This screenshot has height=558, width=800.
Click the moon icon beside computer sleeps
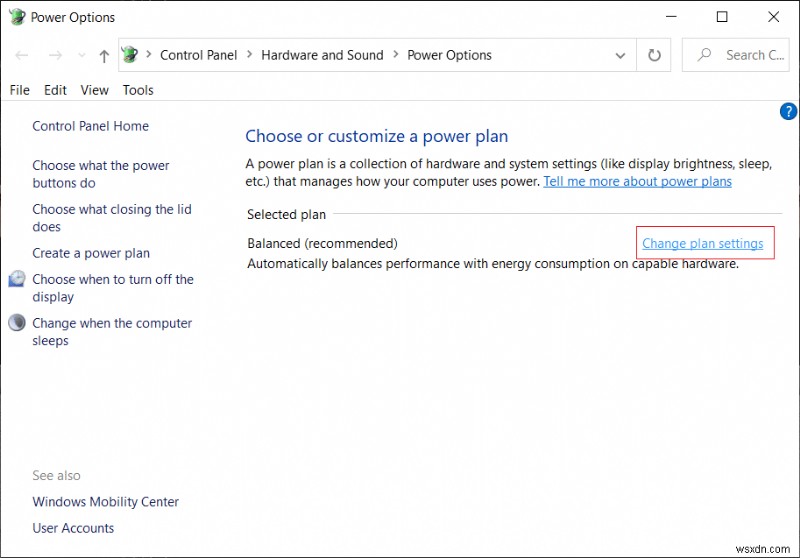17,323
